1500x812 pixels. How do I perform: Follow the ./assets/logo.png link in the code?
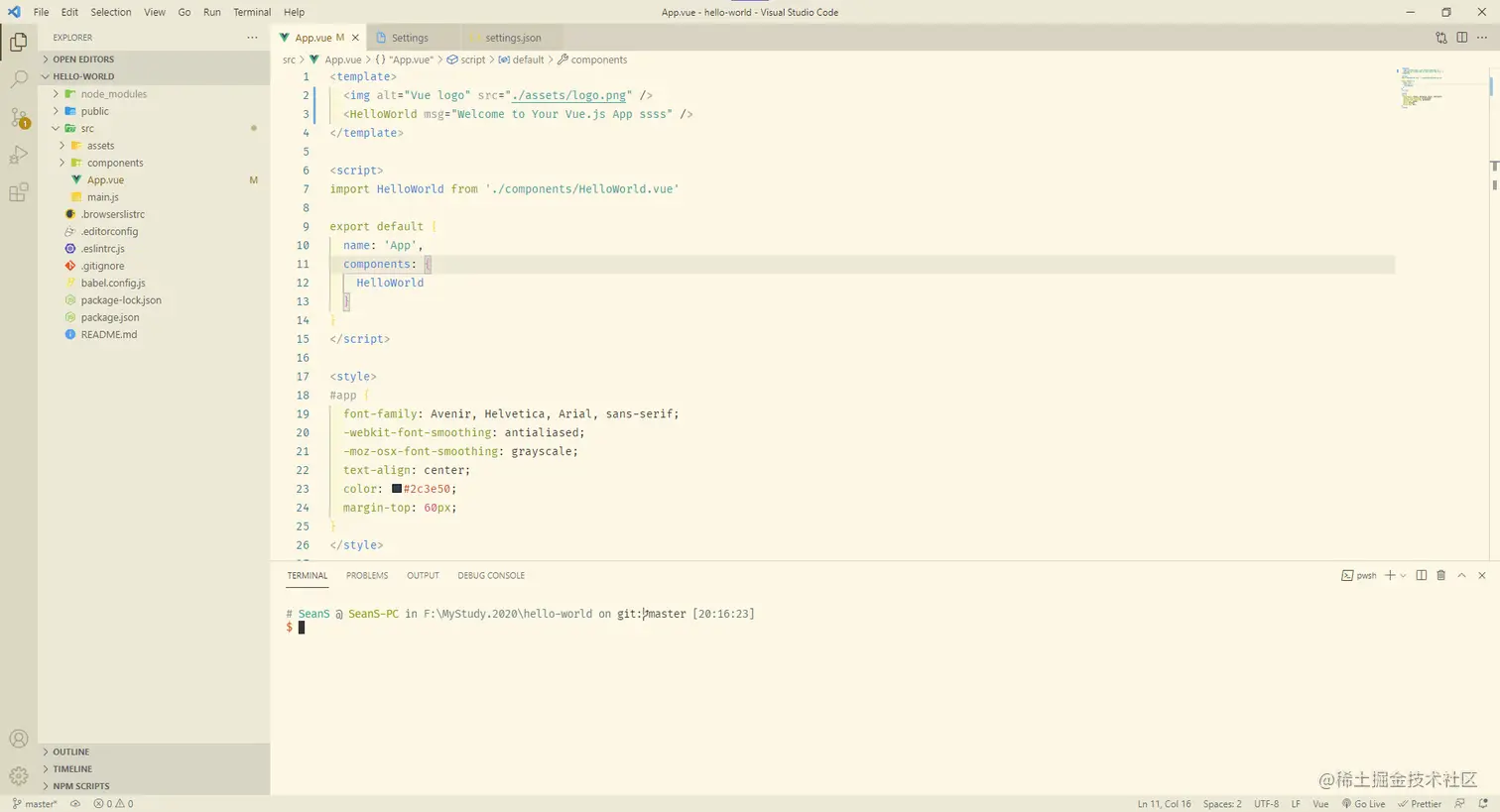(568, 95)
